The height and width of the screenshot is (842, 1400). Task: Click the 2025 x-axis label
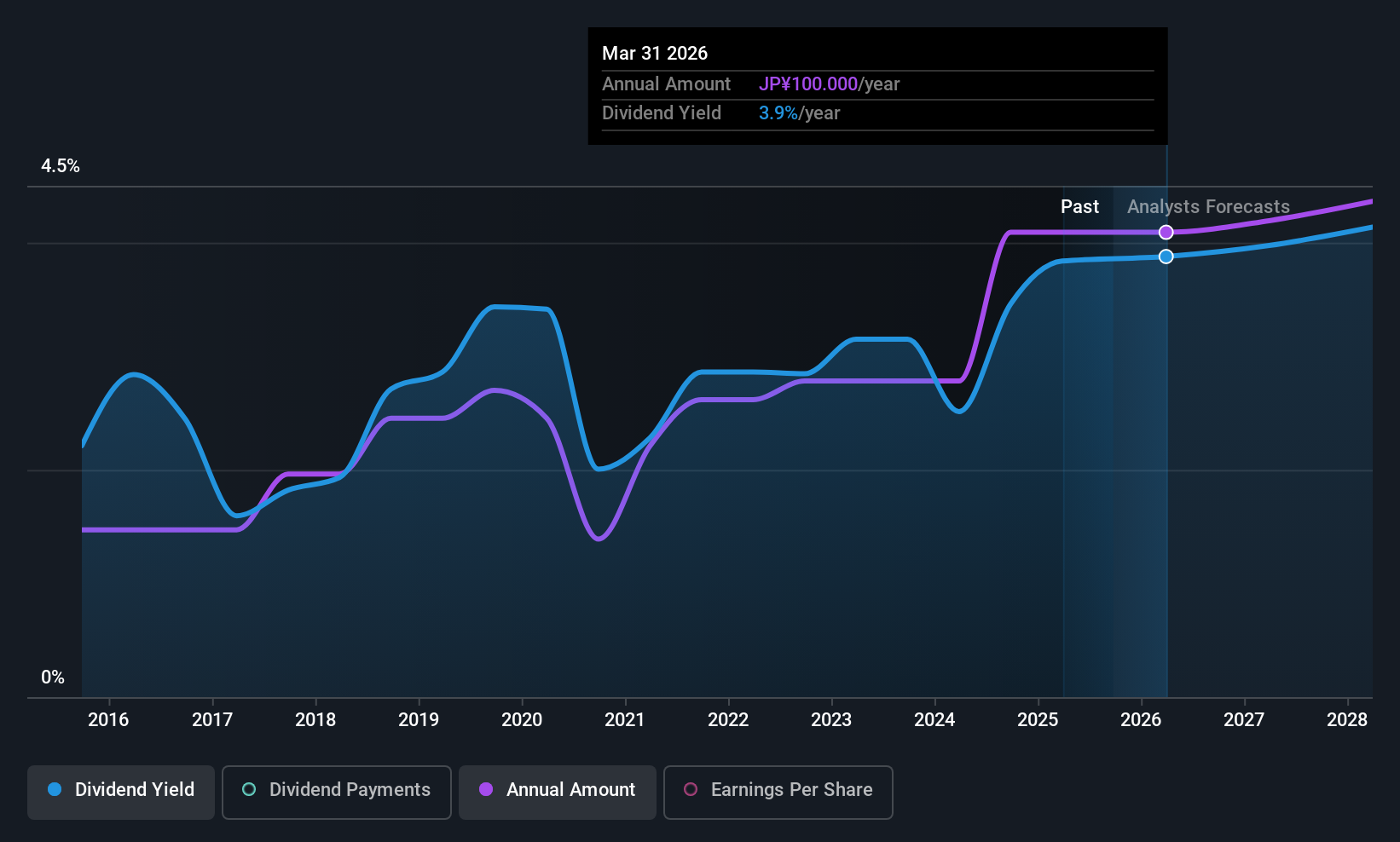1038,720
